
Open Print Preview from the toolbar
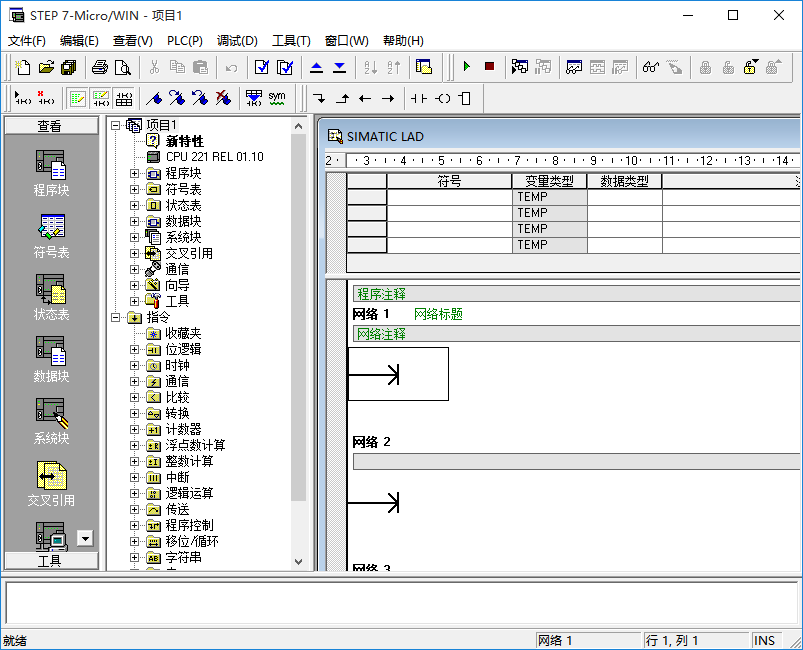(x=123, y=67)
